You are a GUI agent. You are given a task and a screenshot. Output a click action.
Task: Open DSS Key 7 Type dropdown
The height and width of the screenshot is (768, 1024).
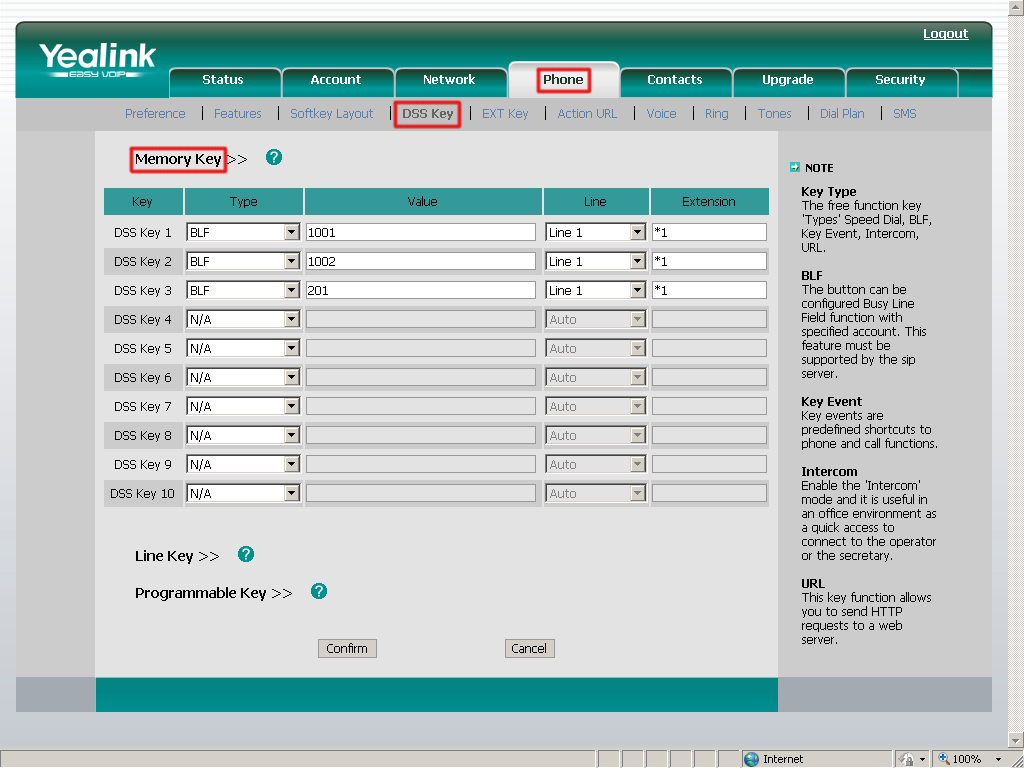(x=243, y=406)
